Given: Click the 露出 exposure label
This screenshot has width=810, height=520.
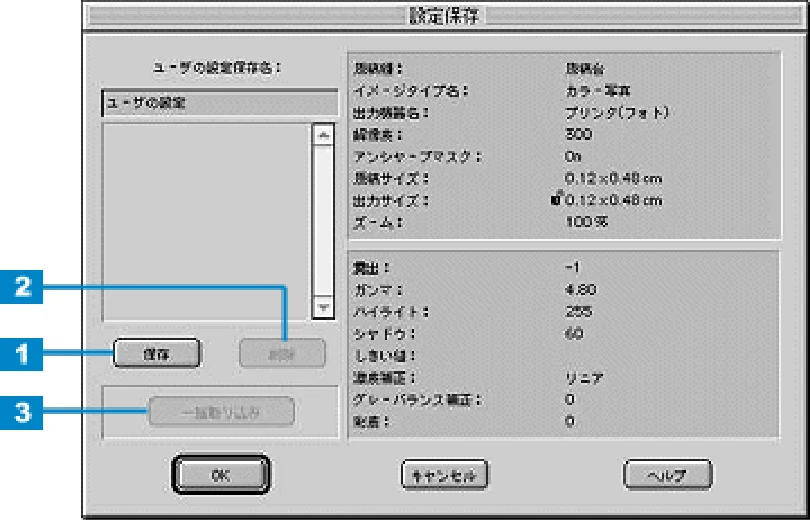Looking at the screenshot, I should (371, 268).
